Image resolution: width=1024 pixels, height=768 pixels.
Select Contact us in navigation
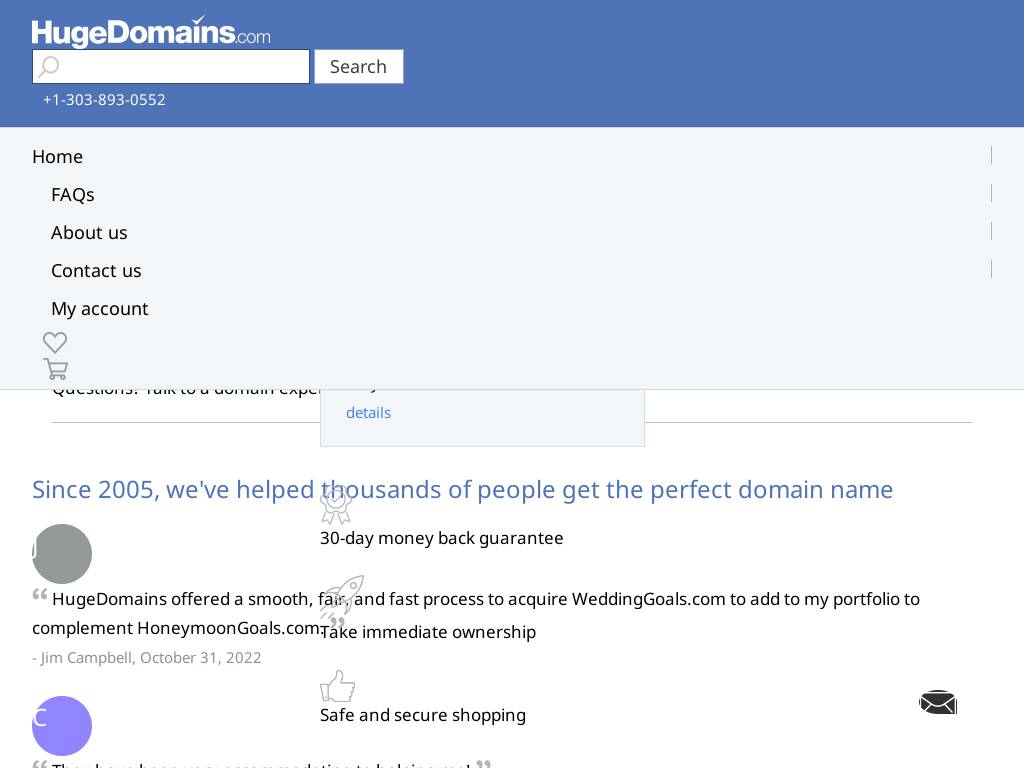(x=96, y=271)
